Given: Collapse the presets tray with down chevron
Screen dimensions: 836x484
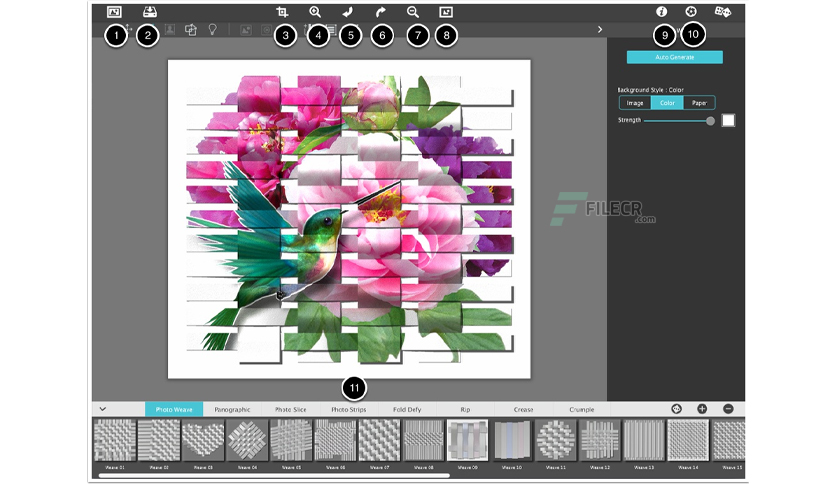Looking at the screenshot, I should click(103, 409).
